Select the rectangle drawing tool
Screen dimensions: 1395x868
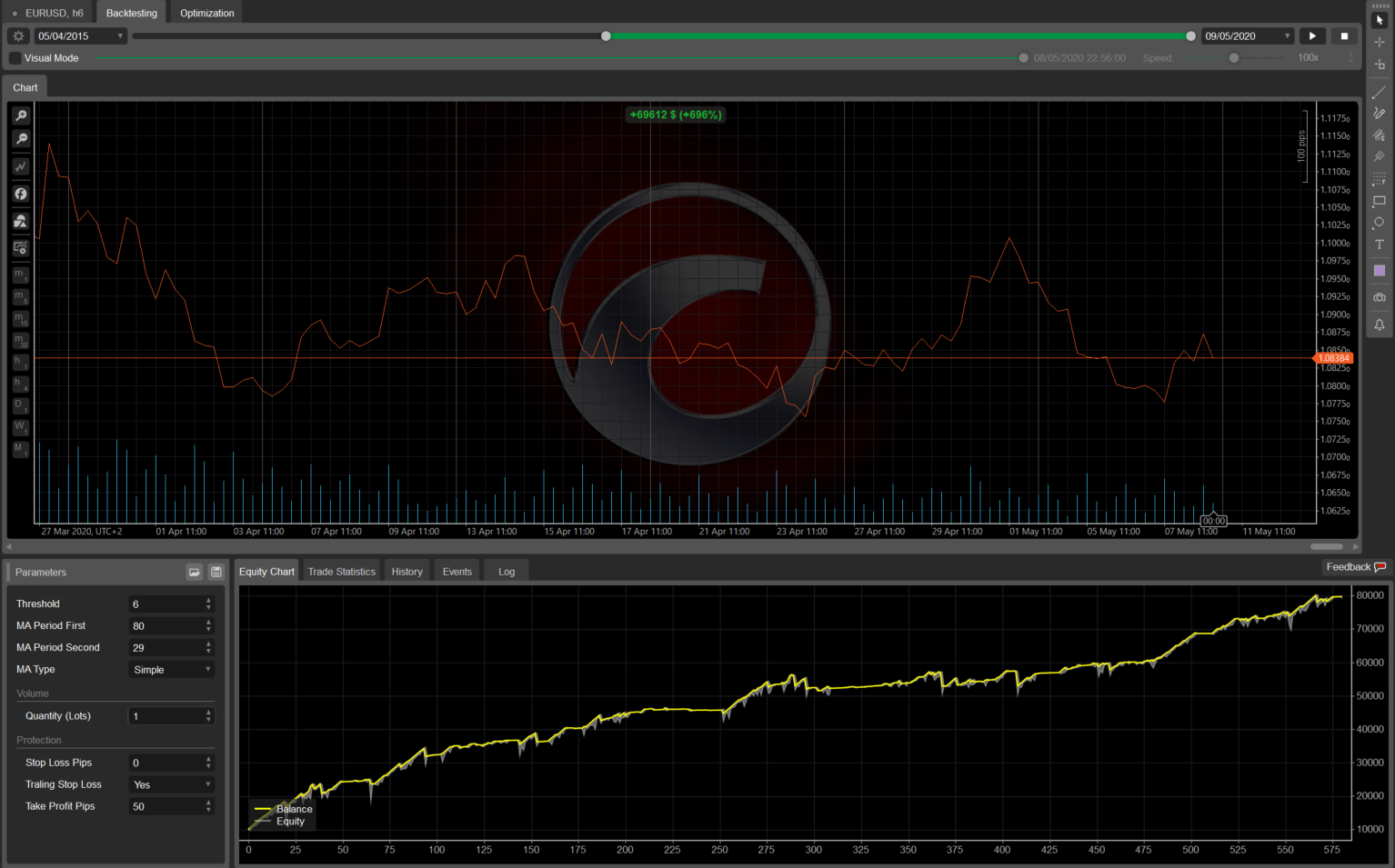1380,201
